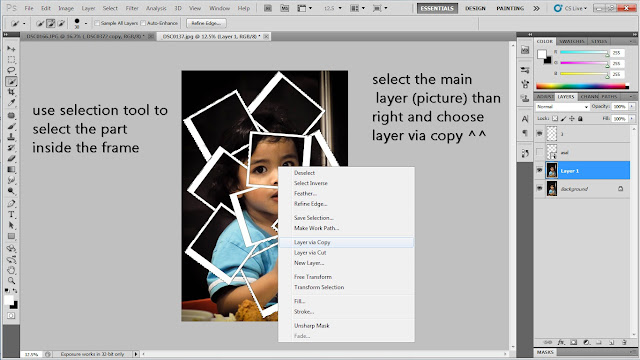
Task: Select the Eyedropper tool
Action: [11, 102]
